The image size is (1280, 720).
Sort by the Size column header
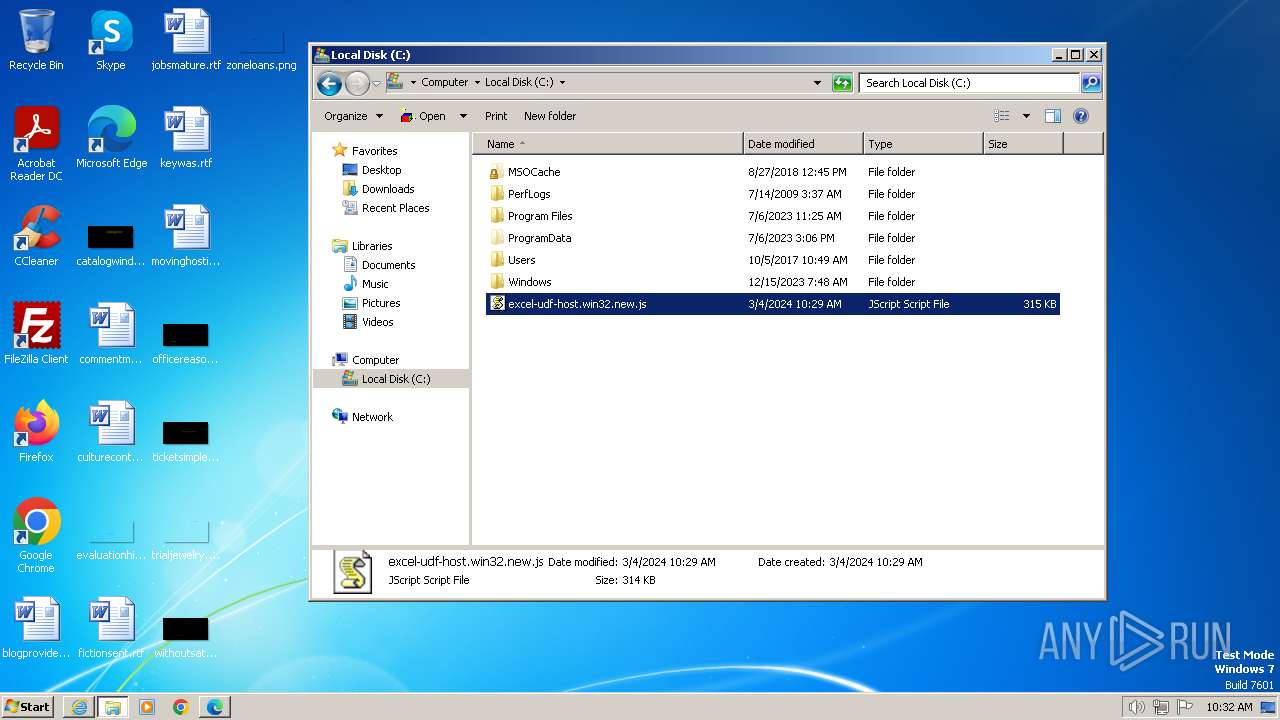(x=1023, y=144)
